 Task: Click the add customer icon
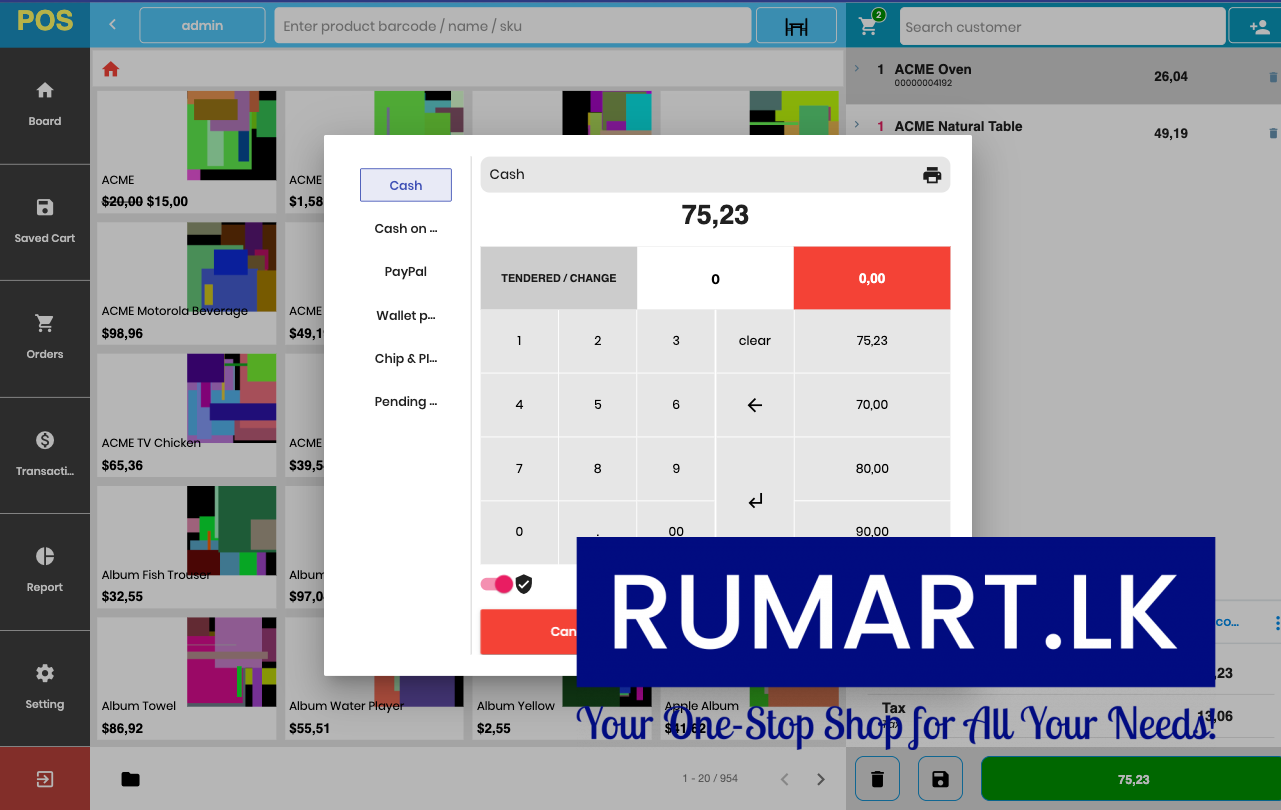point(1259,27)
